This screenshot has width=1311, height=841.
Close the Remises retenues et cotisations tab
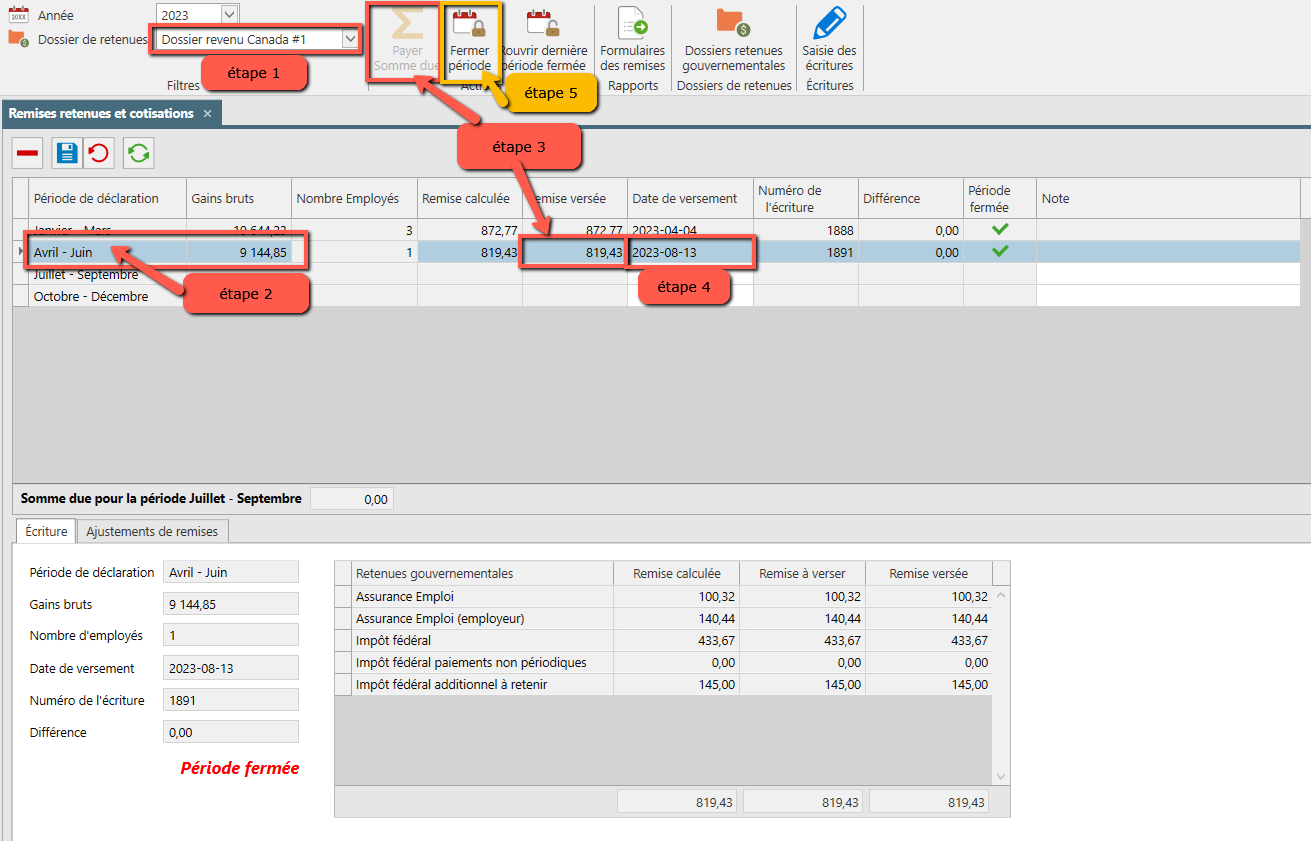pyautogui.click(x=207, y=114)
